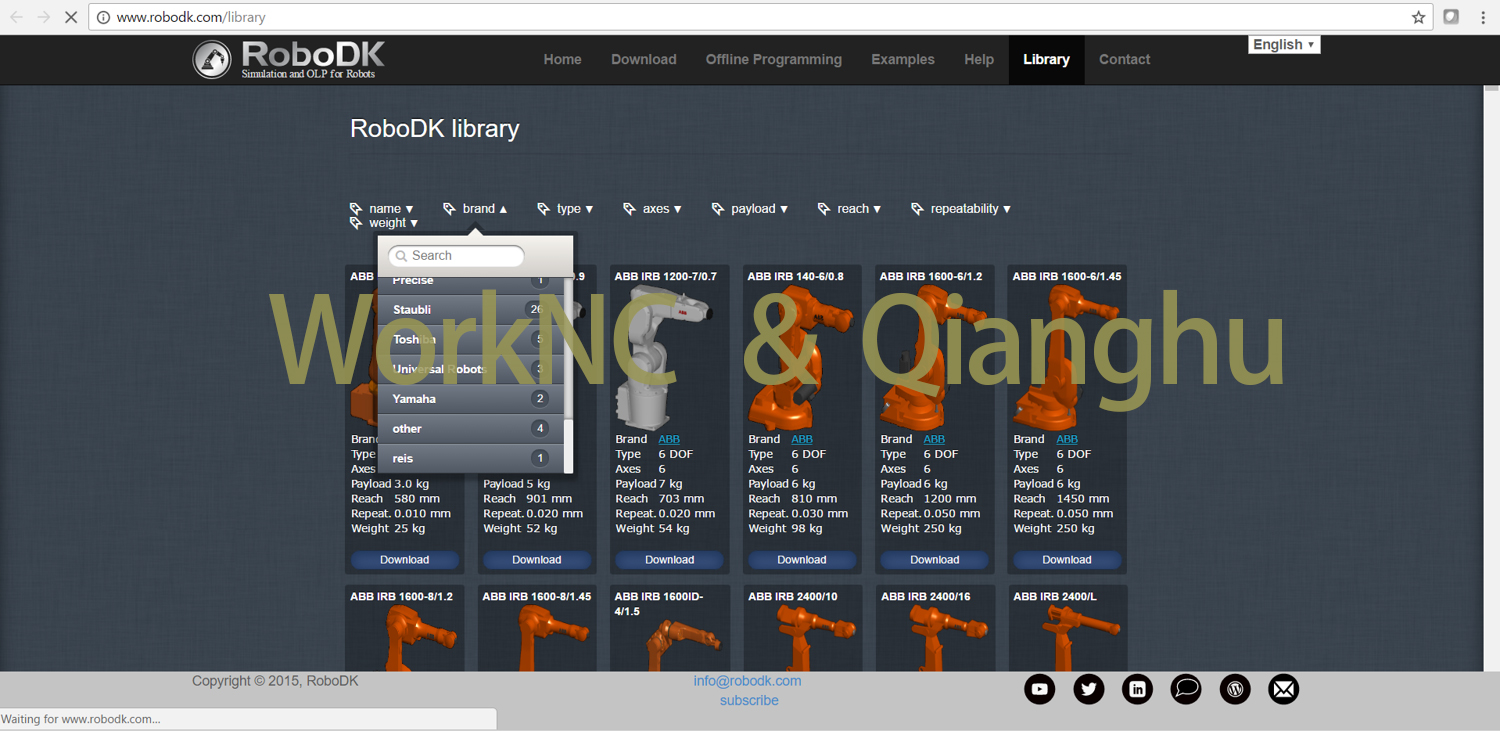The image size is (1500, 731).
Task: Open RoboDK YouTube channel icon
Action: click(1040, 689)
